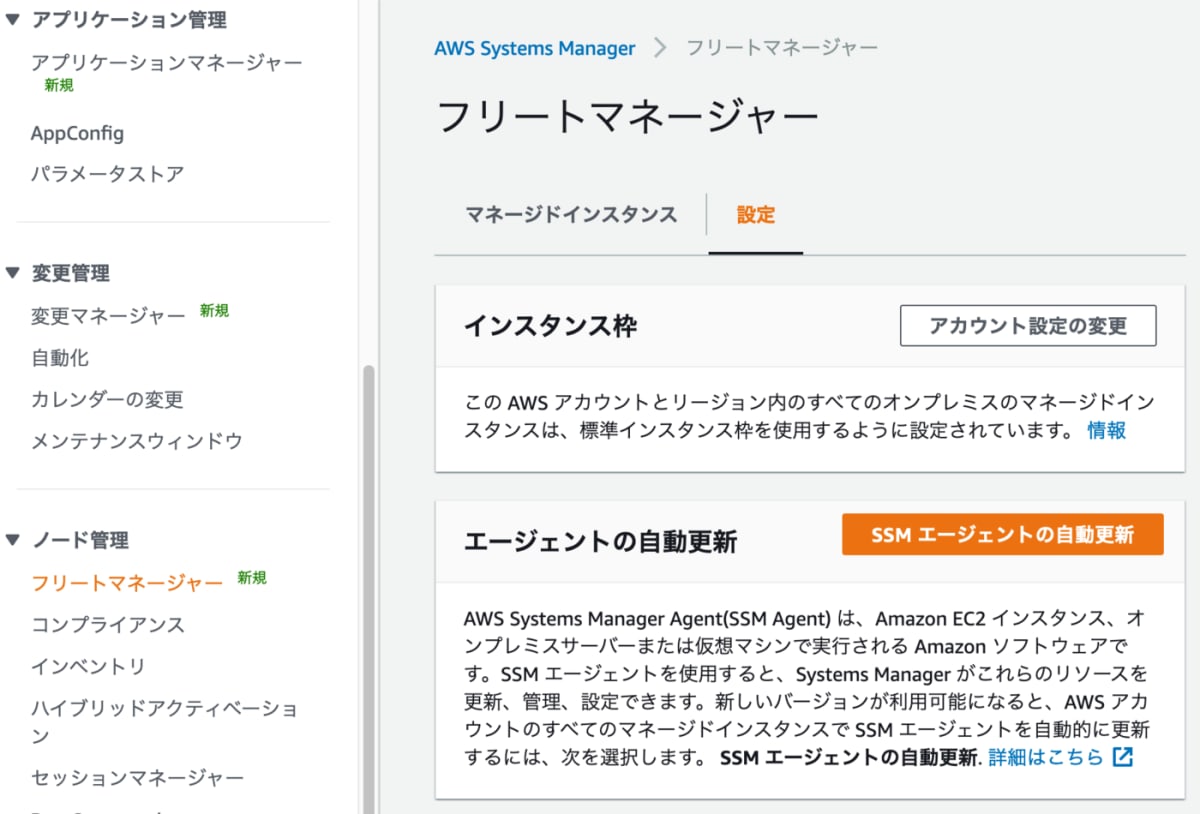Go to 自動化 in sidebar
The width and height of the screenshot is (1200, 814).
(60, 358)
